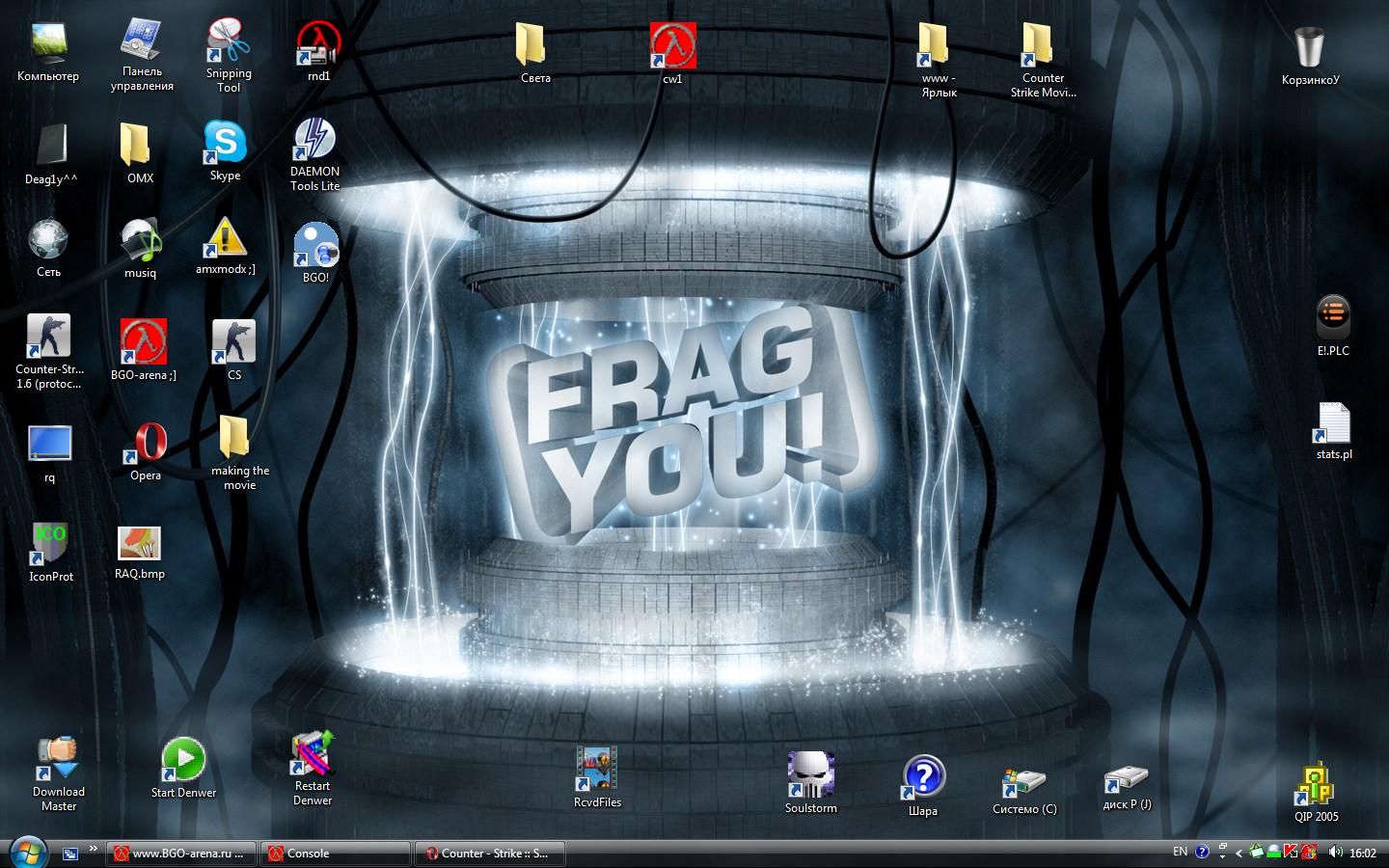Screen dimensions: 1389x868
Task: Click the Kaspersky tray icon
Action: (1291, 852)
